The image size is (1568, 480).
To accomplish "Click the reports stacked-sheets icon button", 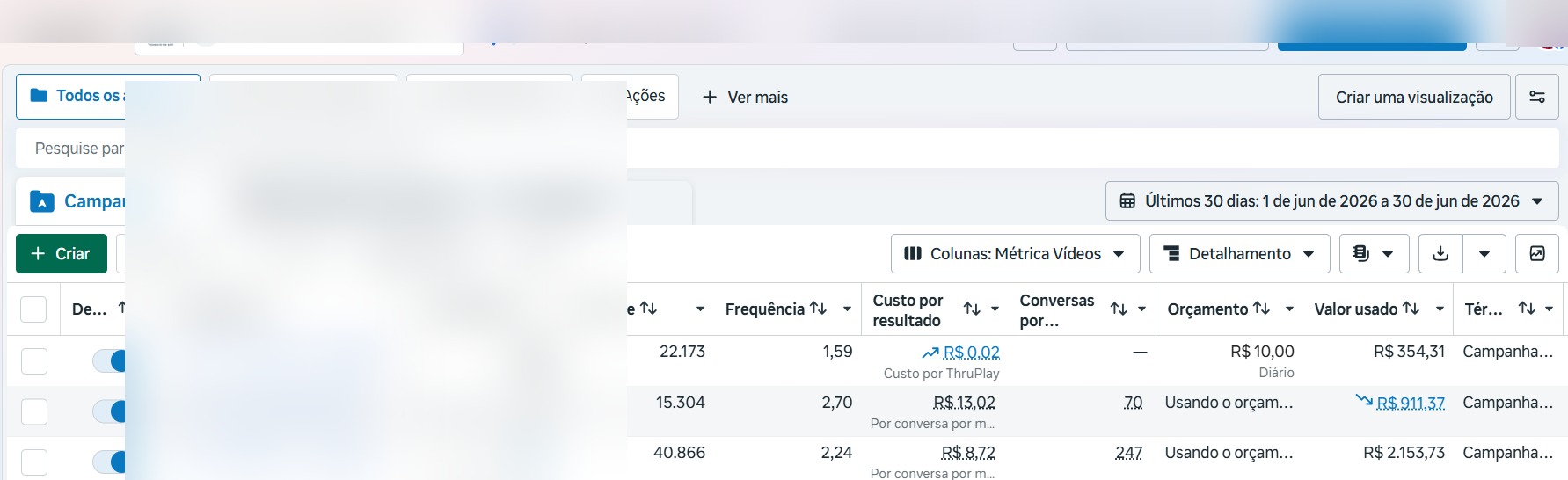I will coord(1360,253).
